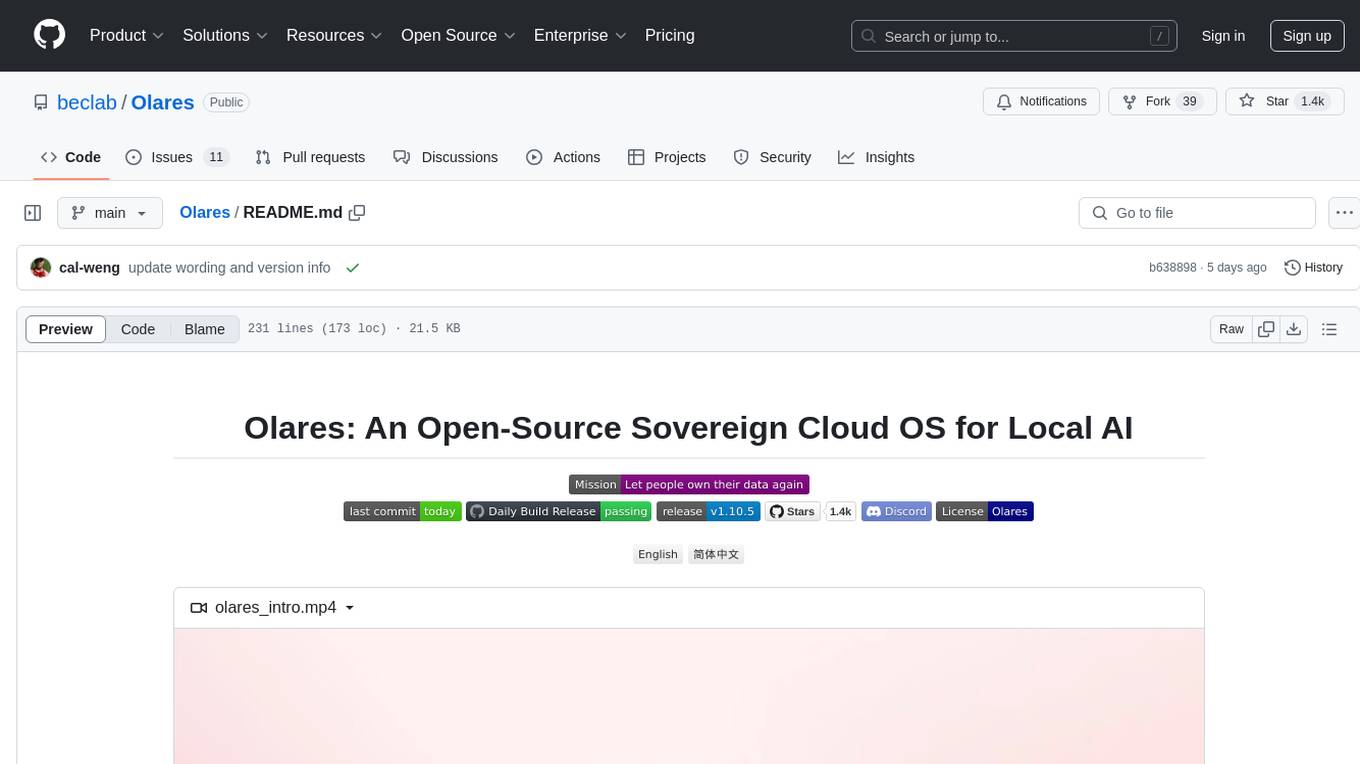The height and width of the screenshot is (764, 1360).
Task: Focus the Search or jump to field
Action: click(x=1013, y=36)
